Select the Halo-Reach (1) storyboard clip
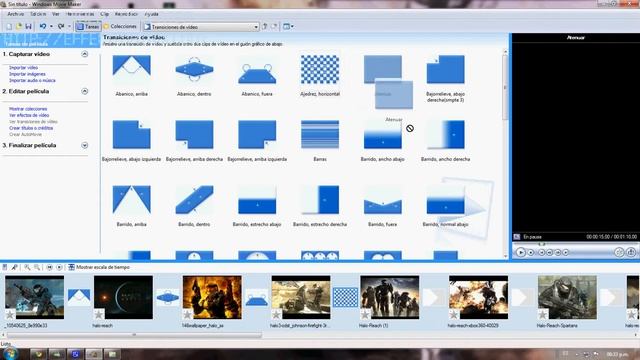 pos(390,297)
